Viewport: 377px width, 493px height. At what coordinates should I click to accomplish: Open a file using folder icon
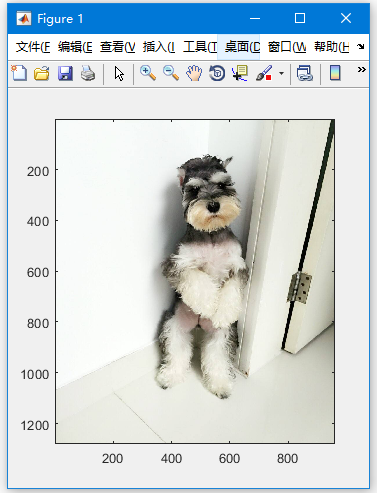point(42,73)
